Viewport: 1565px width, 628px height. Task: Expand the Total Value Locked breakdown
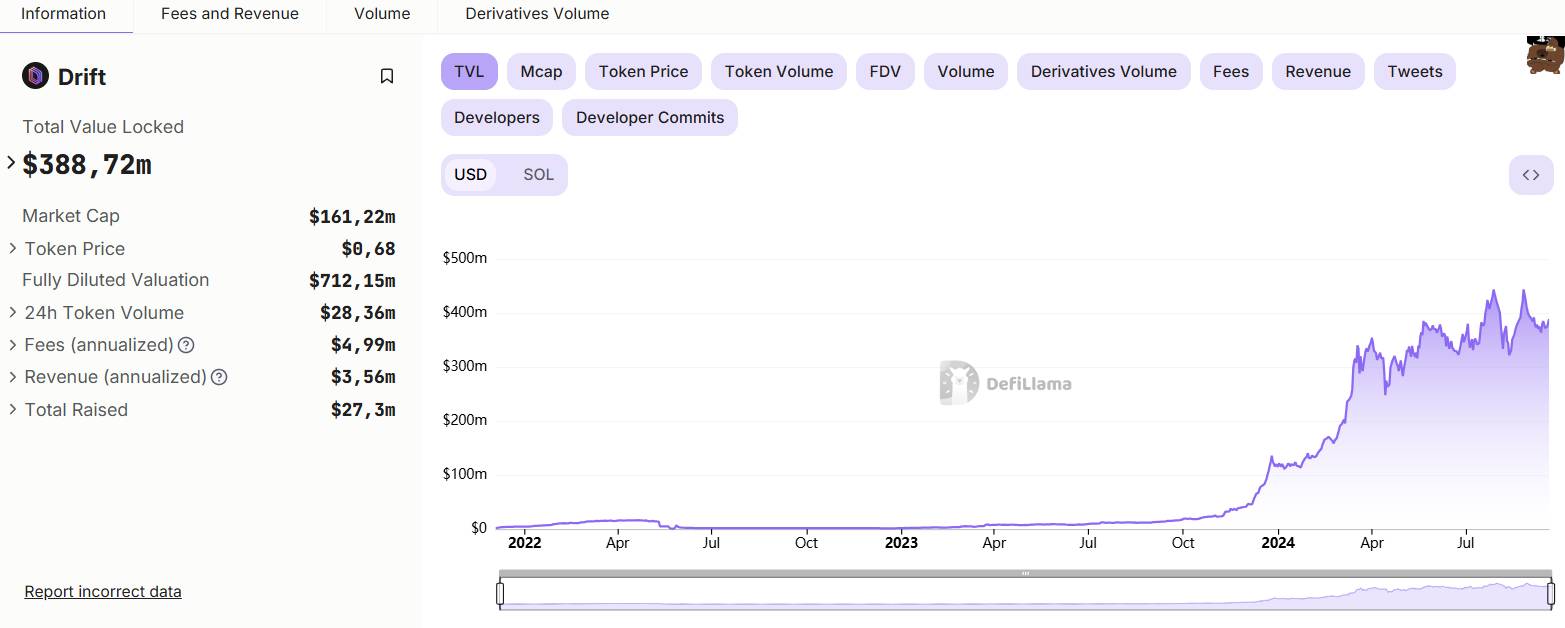[12, 162]
